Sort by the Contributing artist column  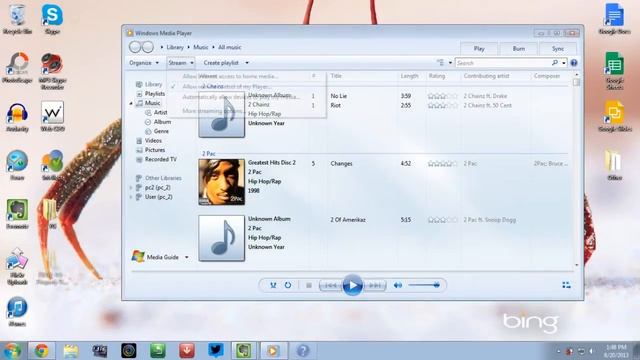[486, 76]
